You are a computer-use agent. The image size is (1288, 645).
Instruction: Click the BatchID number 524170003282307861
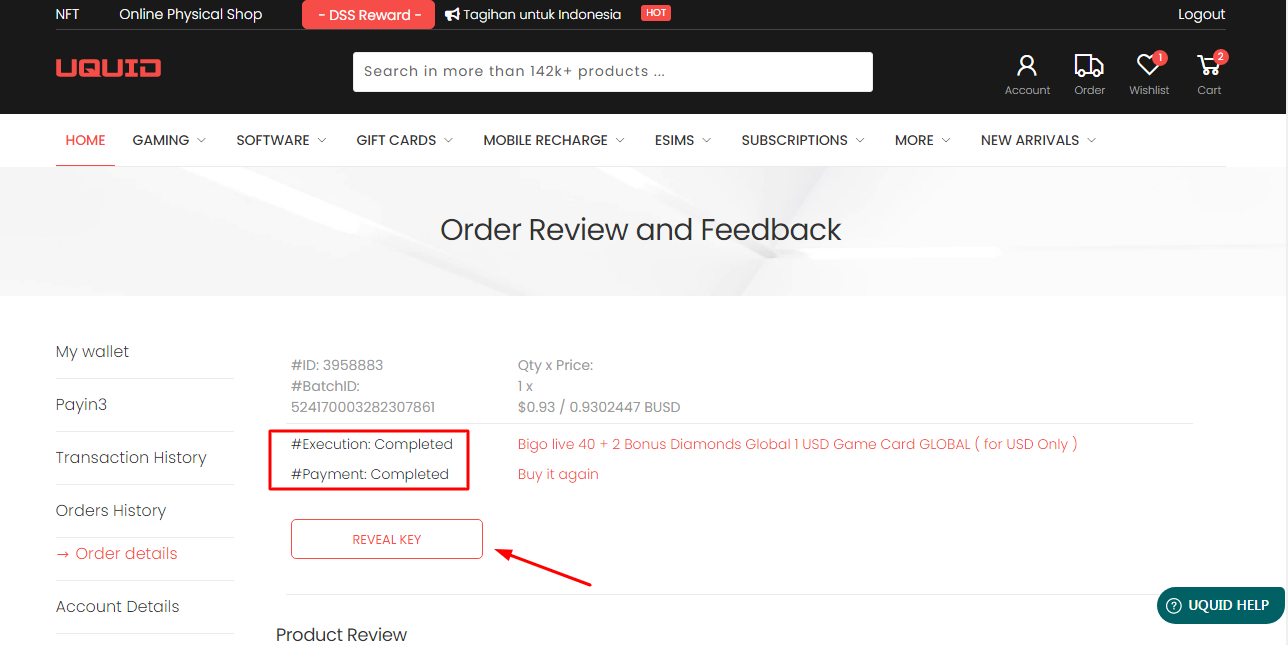[363, 407]
